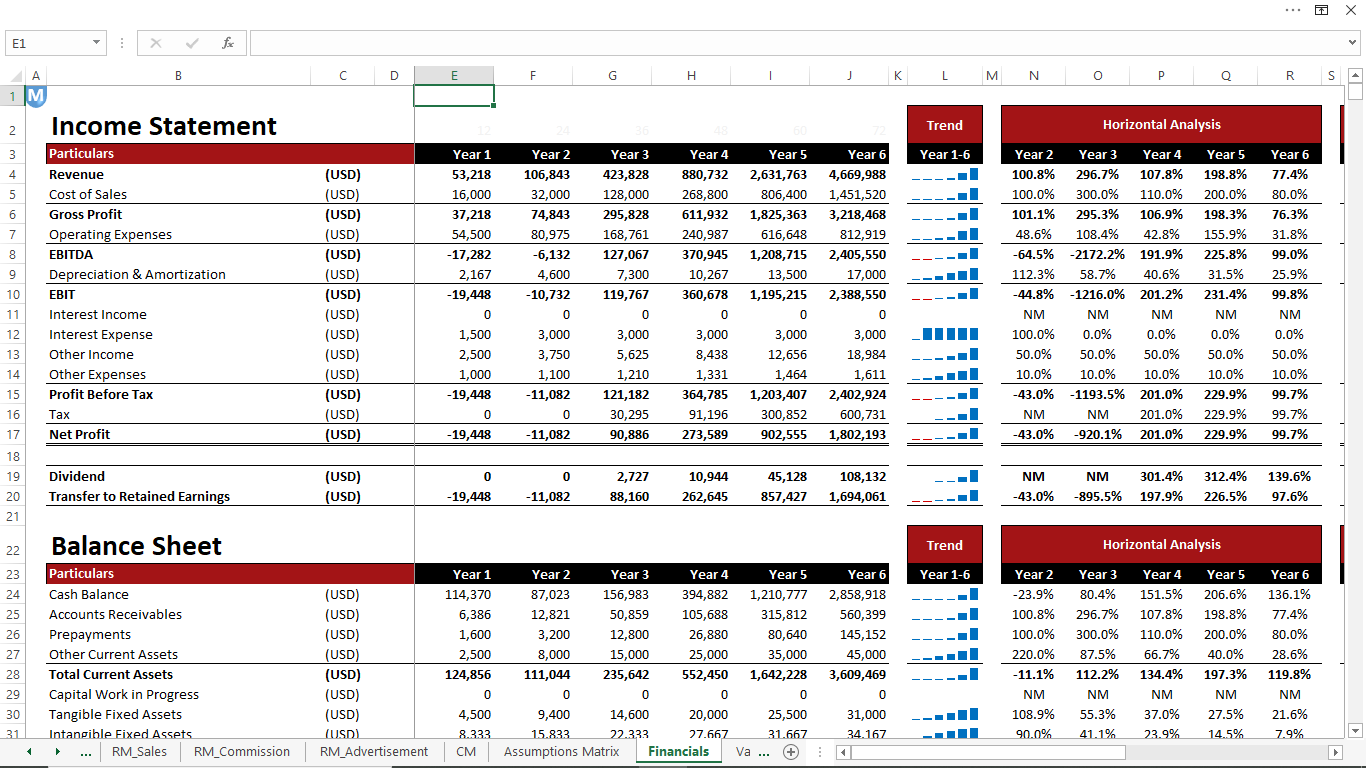Viewport: 1366px width, 768px height.
Task: Click Transfer to Retained Earnings label
Action: pos(140,497)
